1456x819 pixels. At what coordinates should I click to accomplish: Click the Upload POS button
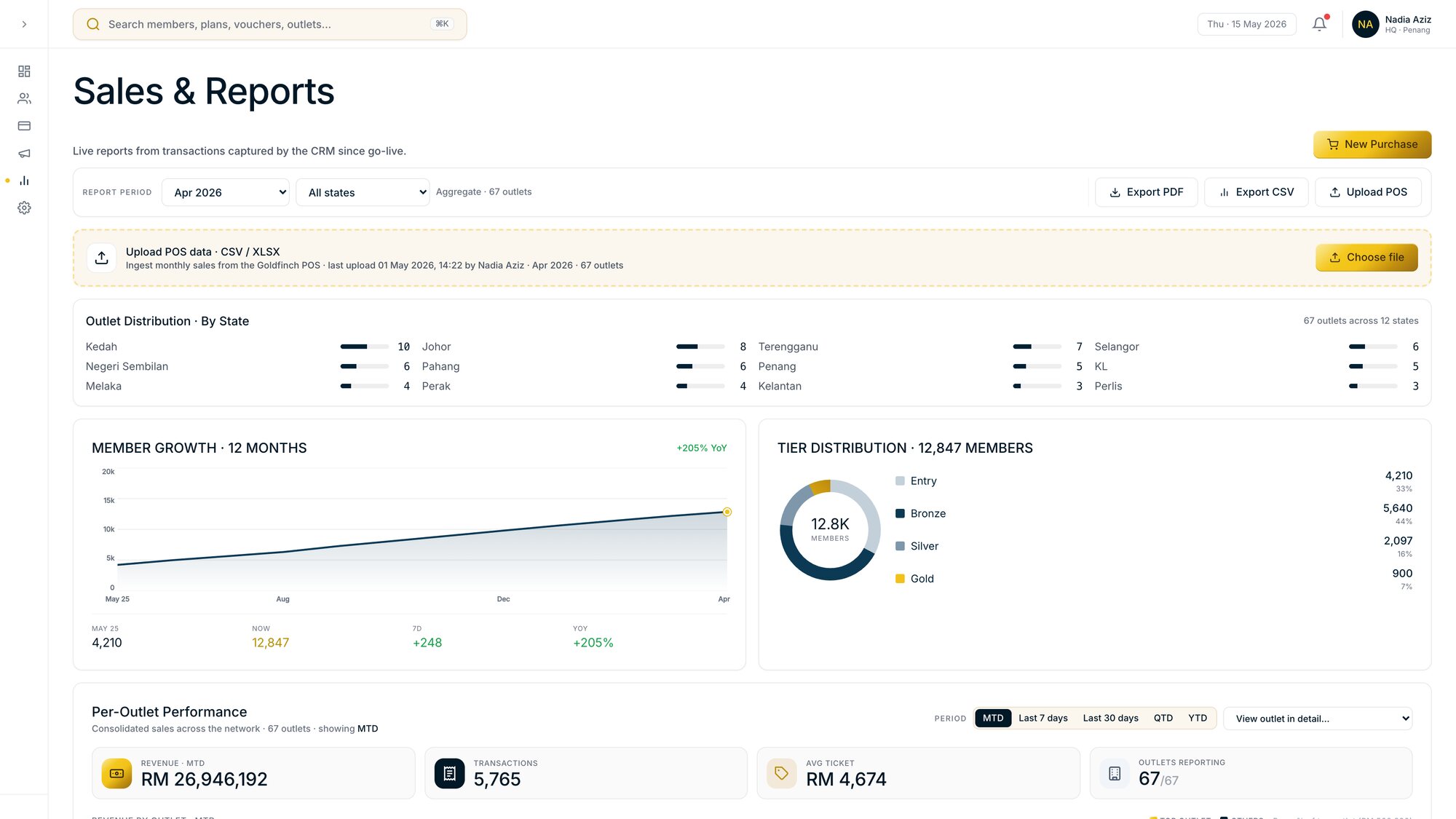tap(1368, 192)
